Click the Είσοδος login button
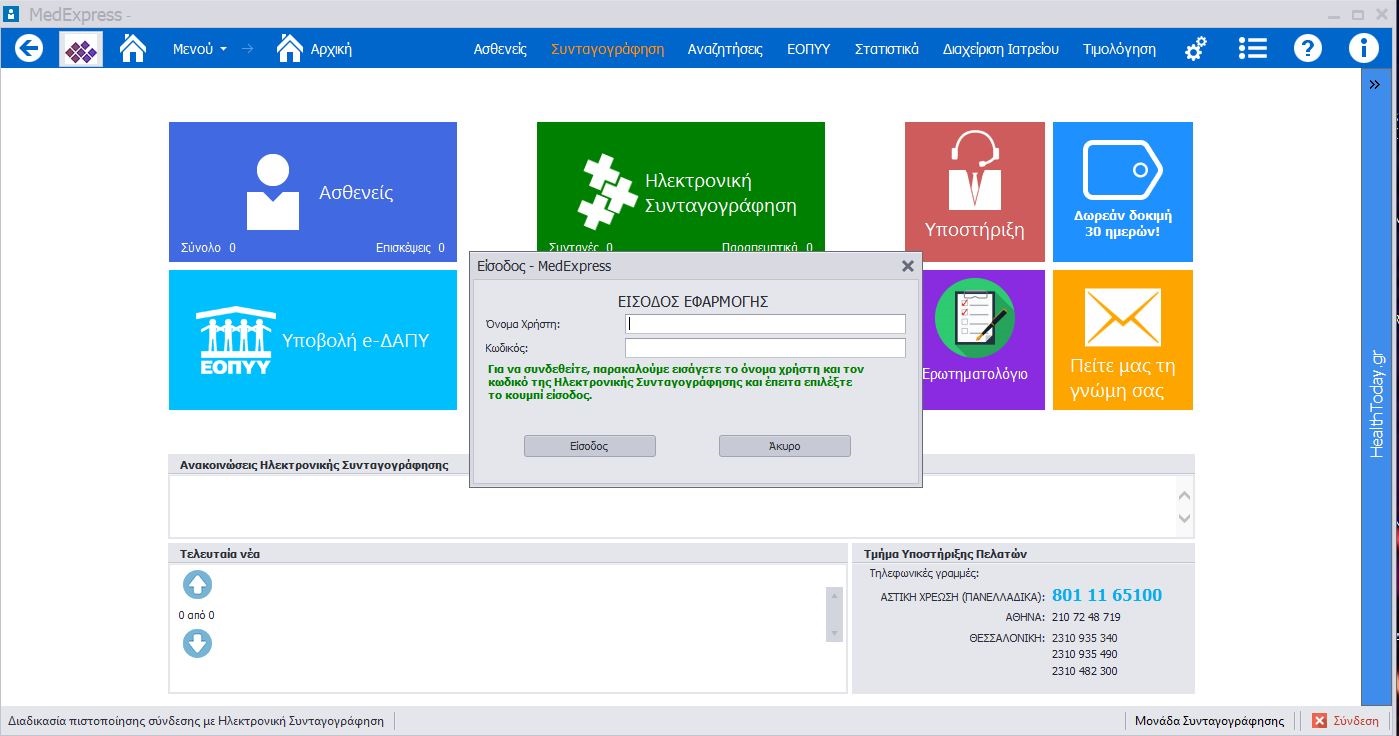 tap(590, 446)
